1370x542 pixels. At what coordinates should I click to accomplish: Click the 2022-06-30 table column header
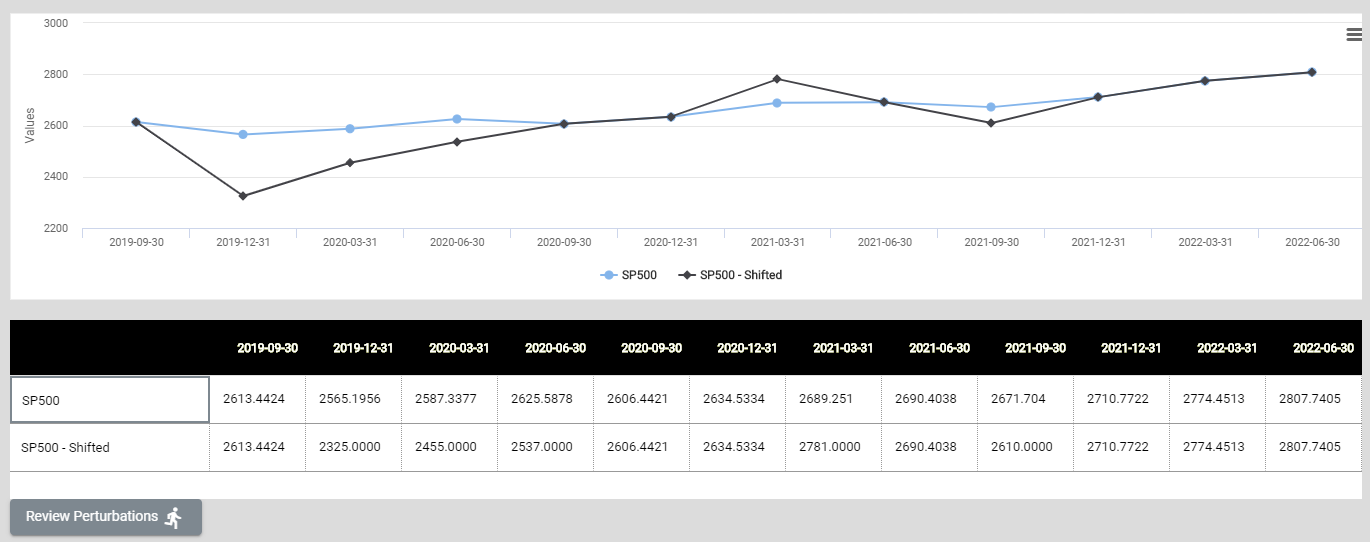1323,348
